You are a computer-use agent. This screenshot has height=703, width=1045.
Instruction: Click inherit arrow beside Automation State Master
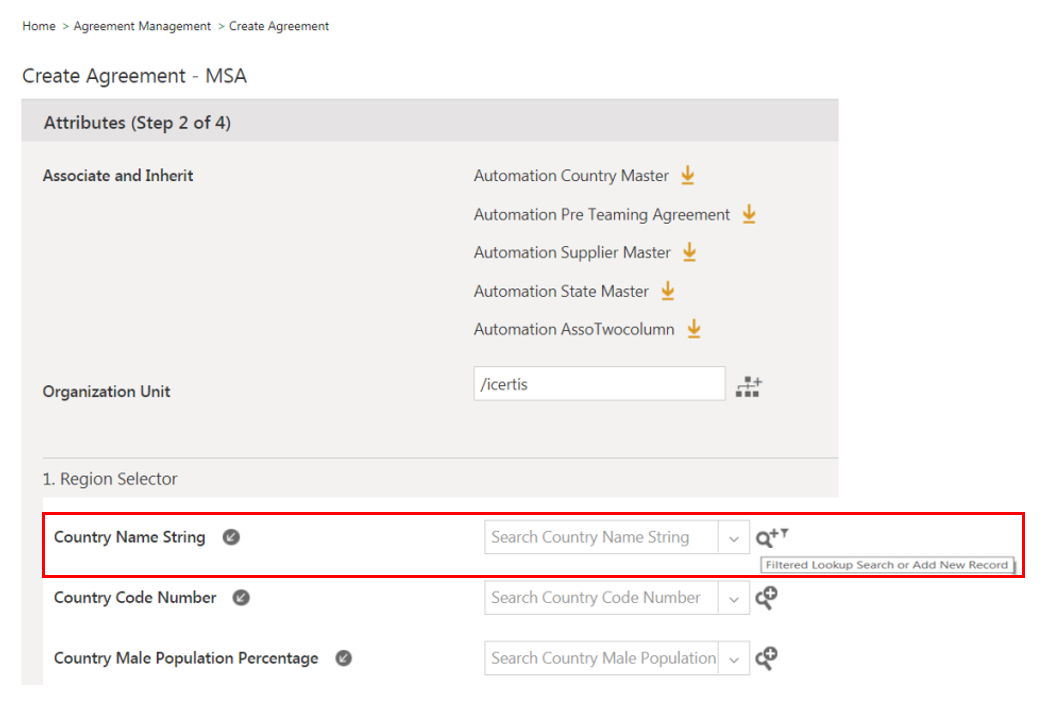[x=668, y=291]
